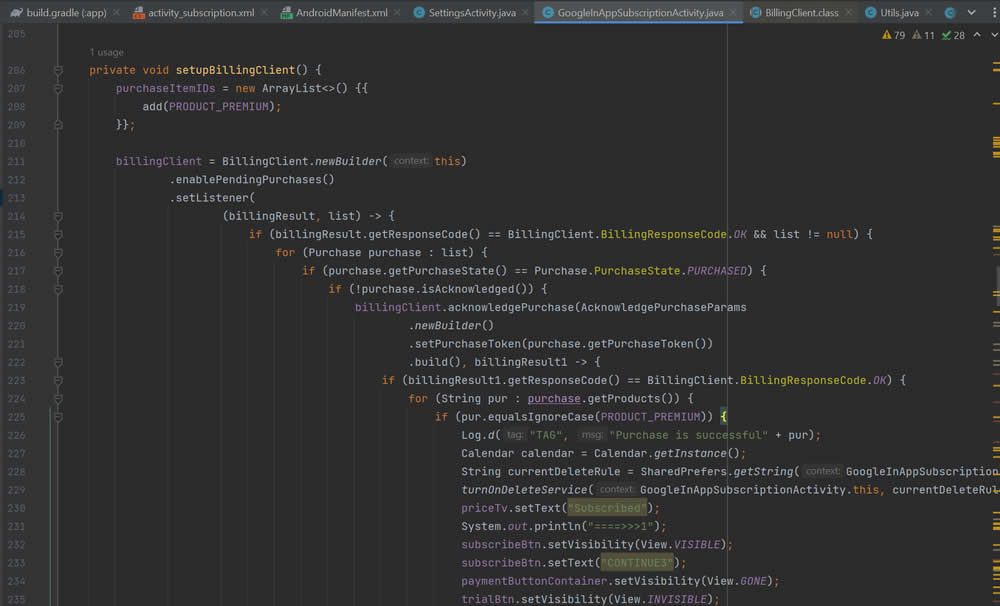The width and height of the screenshot is (1000, 606).
Task: Click the typo indicator showing 28
Action: point(953,35)
